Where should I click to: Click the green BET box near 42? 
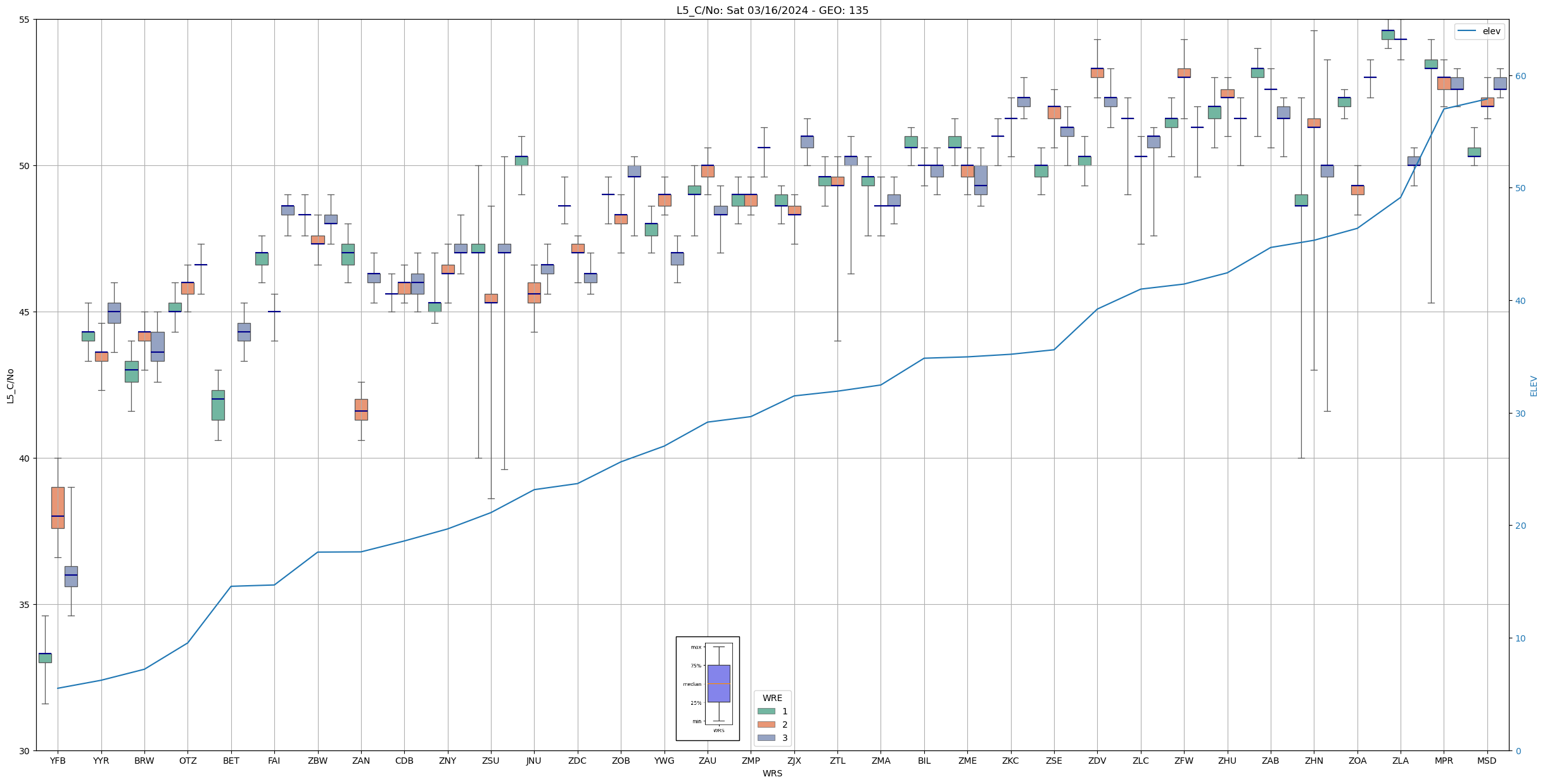point(218,405)
